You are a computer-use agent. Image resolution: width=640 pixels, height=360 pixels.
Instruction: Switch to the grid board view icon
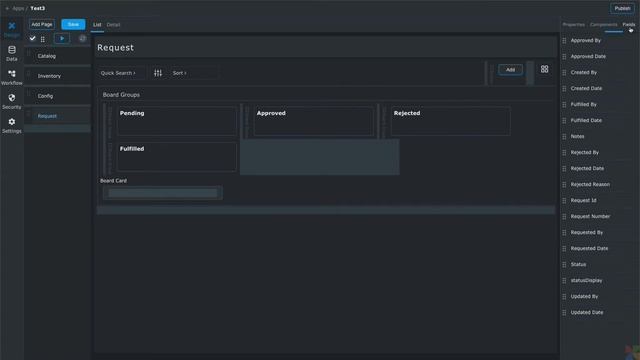click(544, 69)
